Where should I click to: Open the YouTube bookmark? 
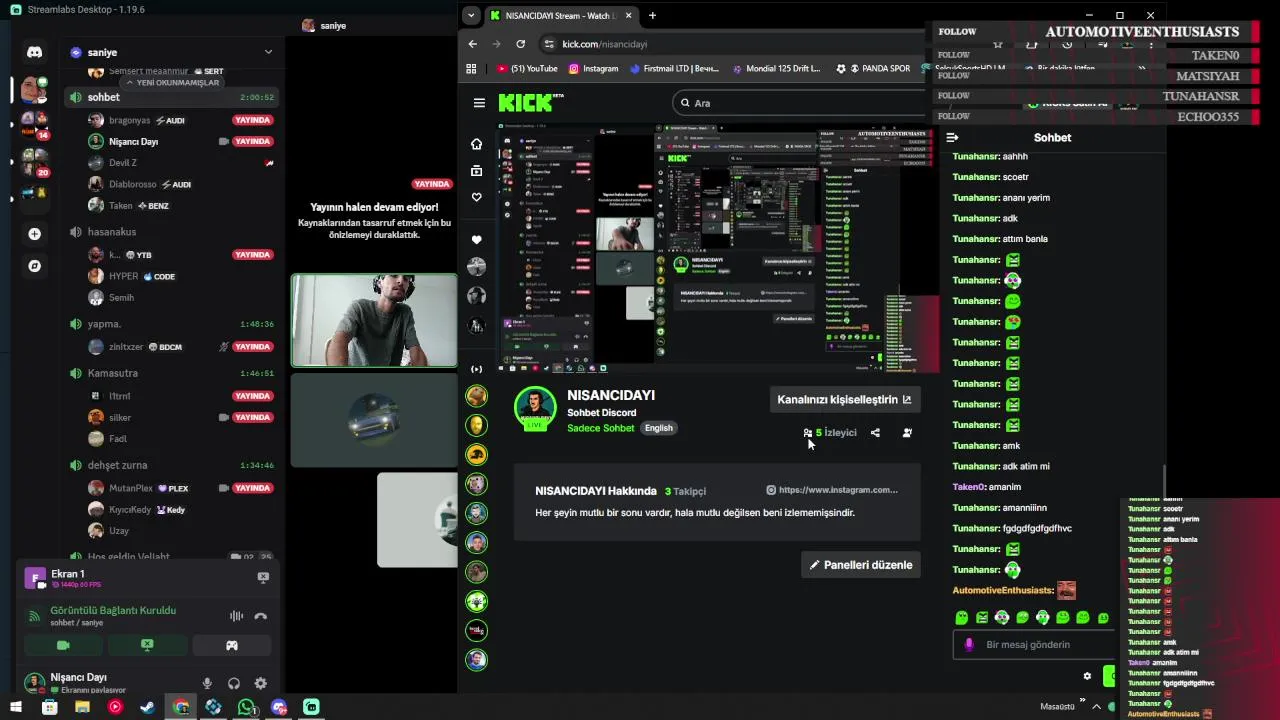click(x=527, y=69)
